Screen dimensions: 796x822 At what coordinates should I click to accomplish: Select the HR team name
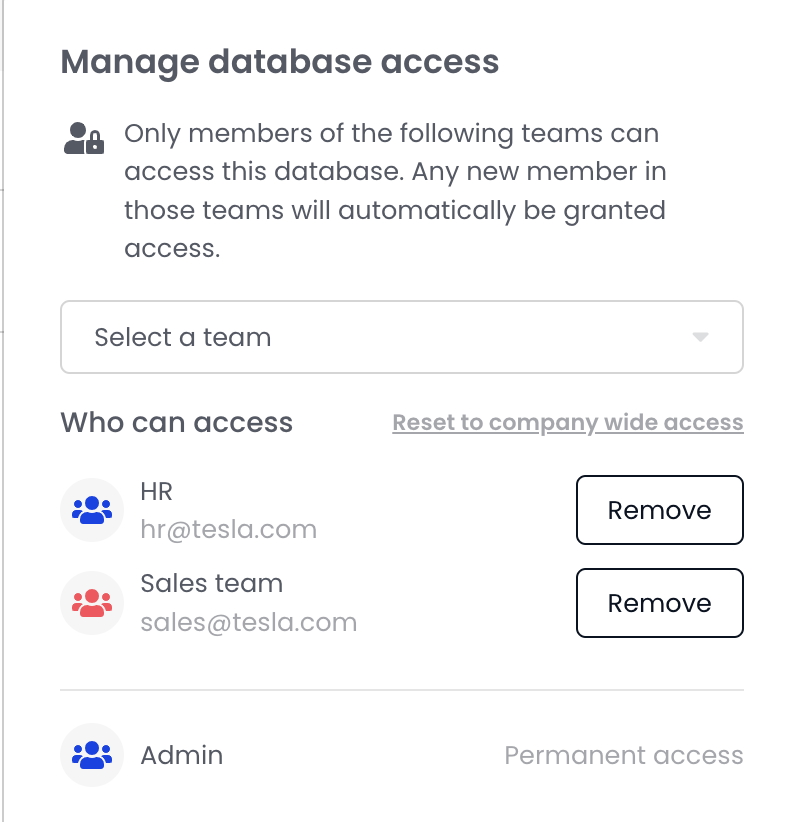point(158,491)
